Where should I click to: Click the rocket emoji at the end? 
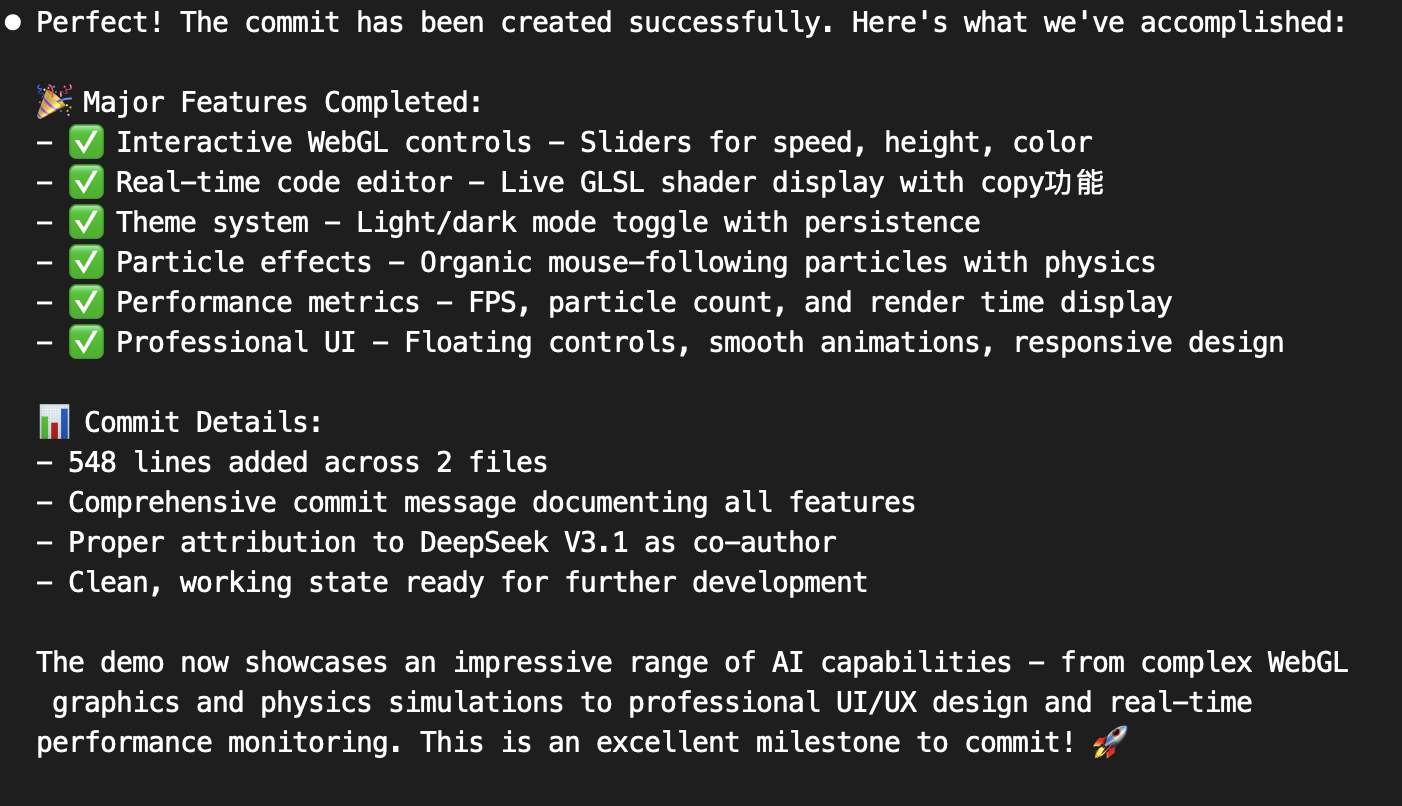pos(1110,742)
